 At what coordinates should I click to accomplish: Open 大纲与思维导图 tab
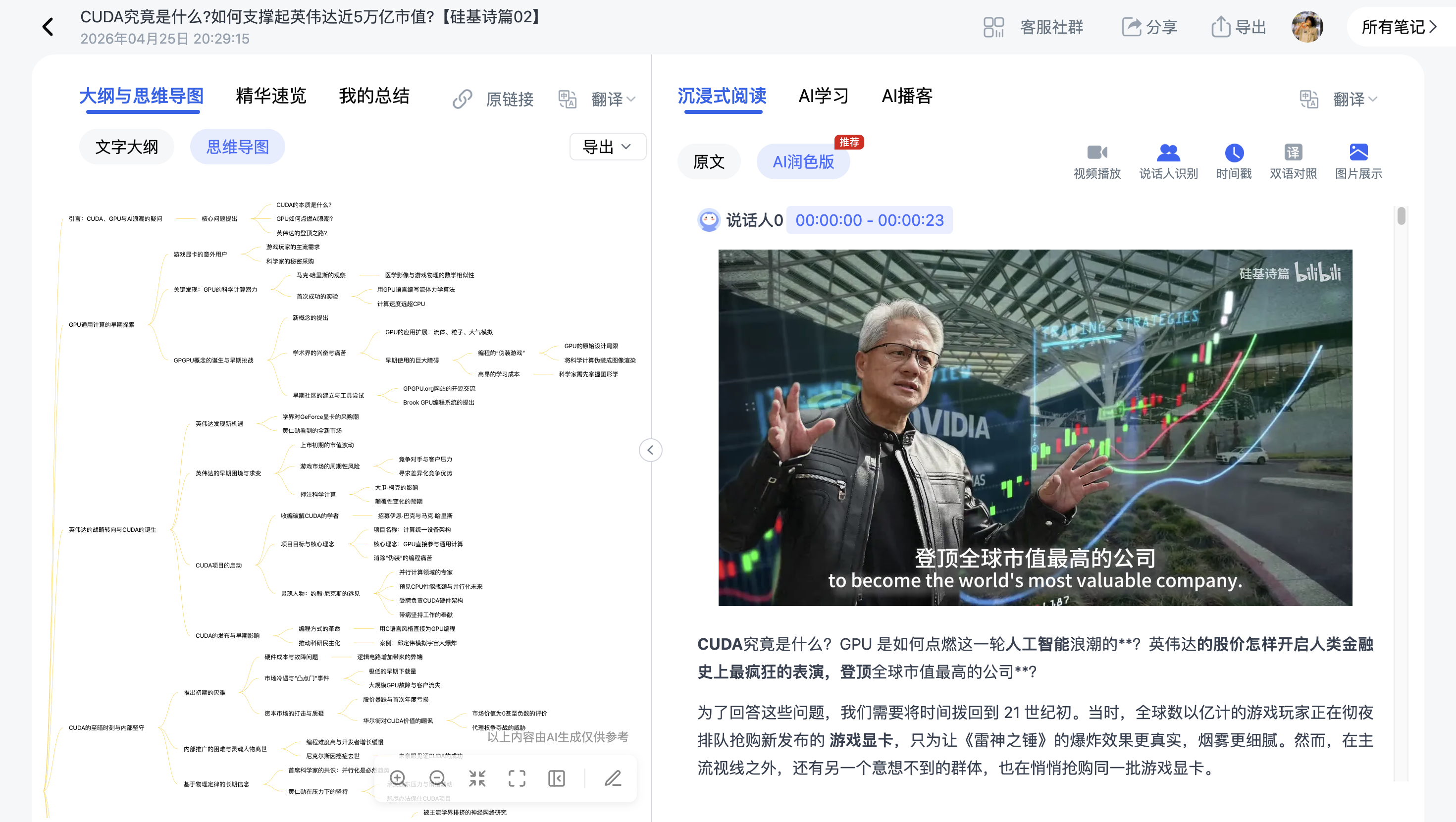click(x=141, y=96)
